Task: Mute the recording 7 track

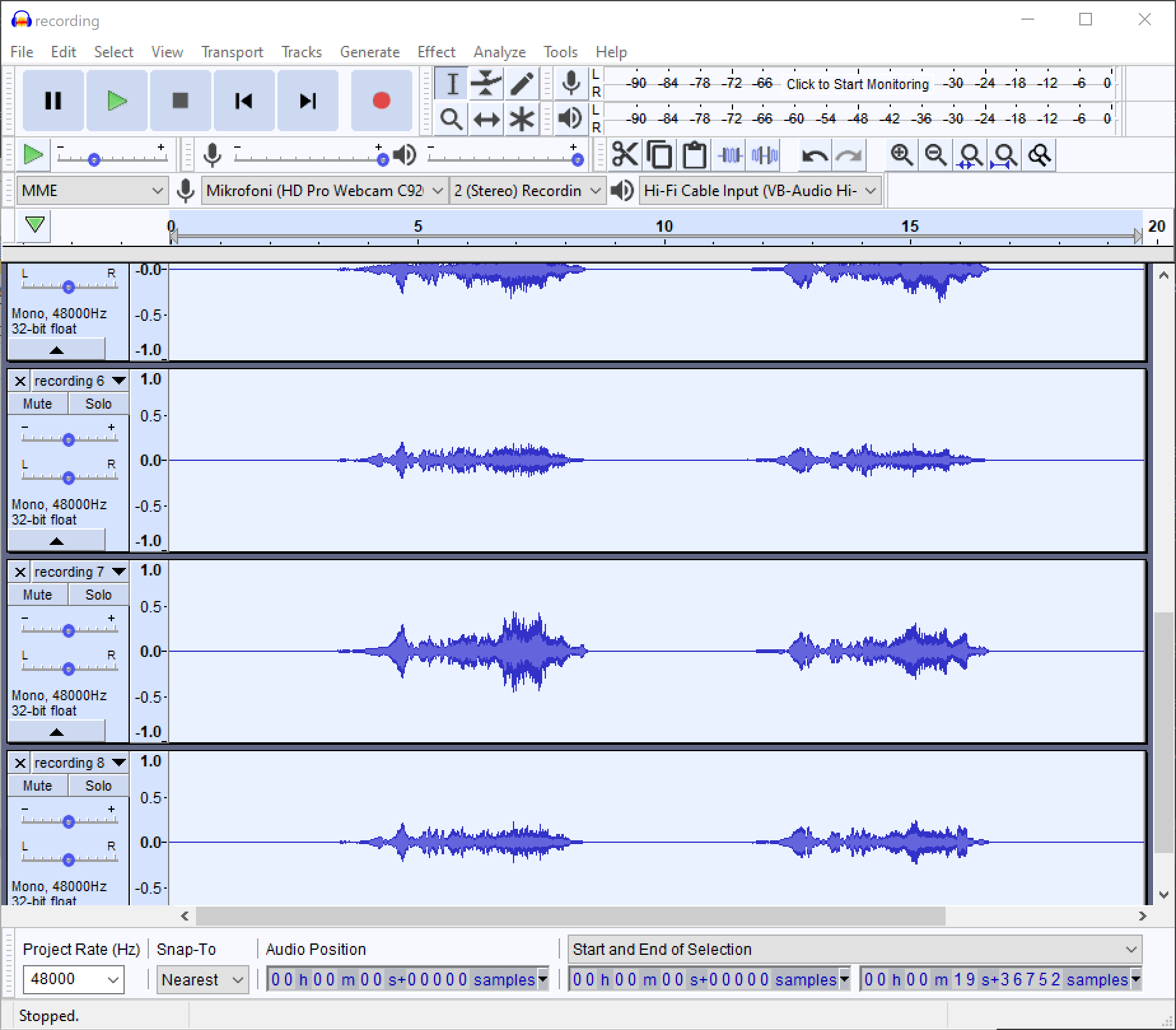Action: [38, 595]
